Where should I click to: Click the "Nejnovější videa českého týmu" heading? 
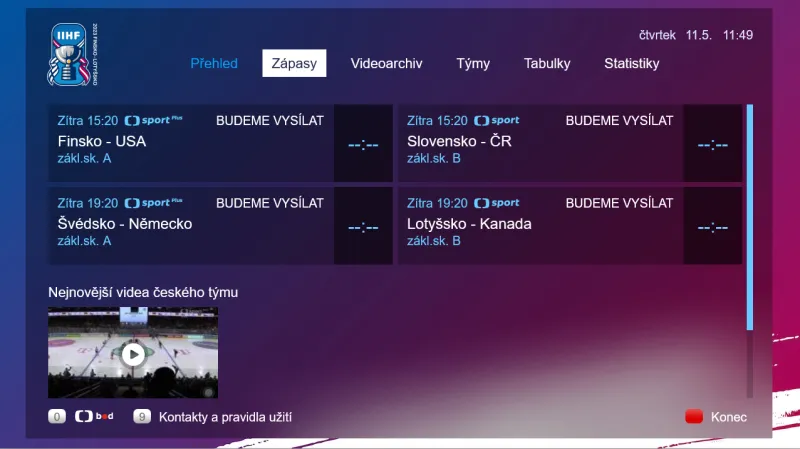143,292
